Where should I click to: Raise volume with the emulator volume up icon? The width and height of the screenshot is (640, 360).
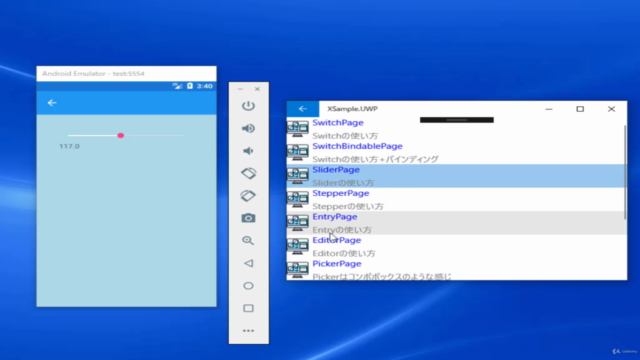[248, 128]
